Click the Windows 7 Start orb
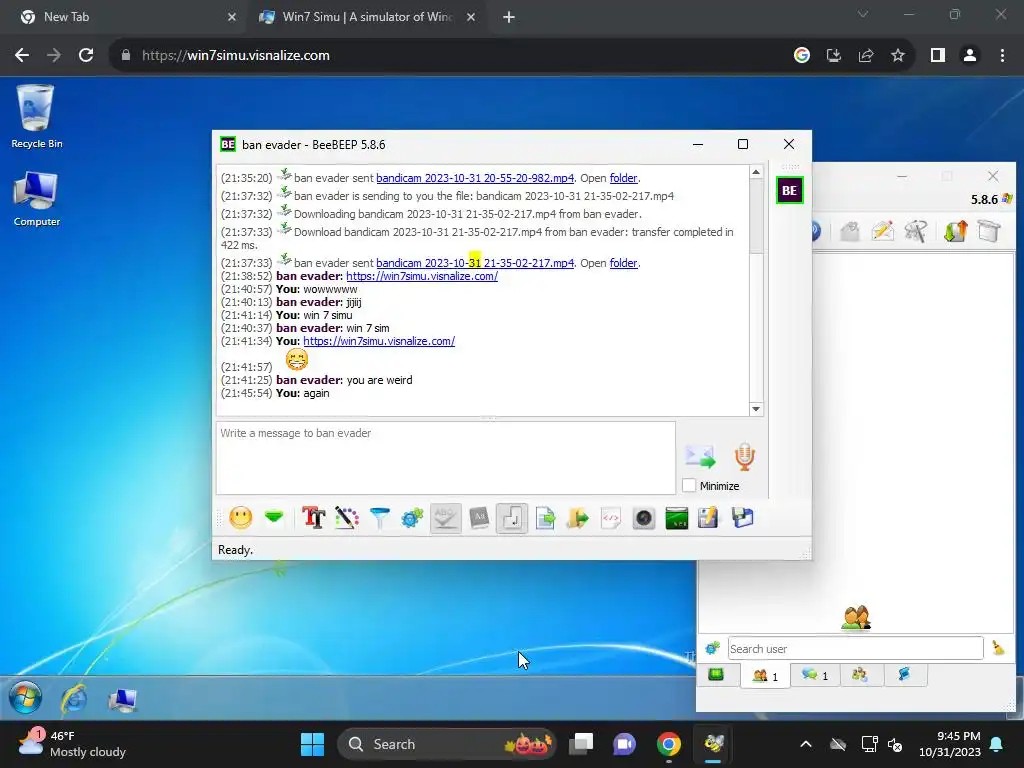Screen dimensions: 1024x768 (x=25, y=697)
